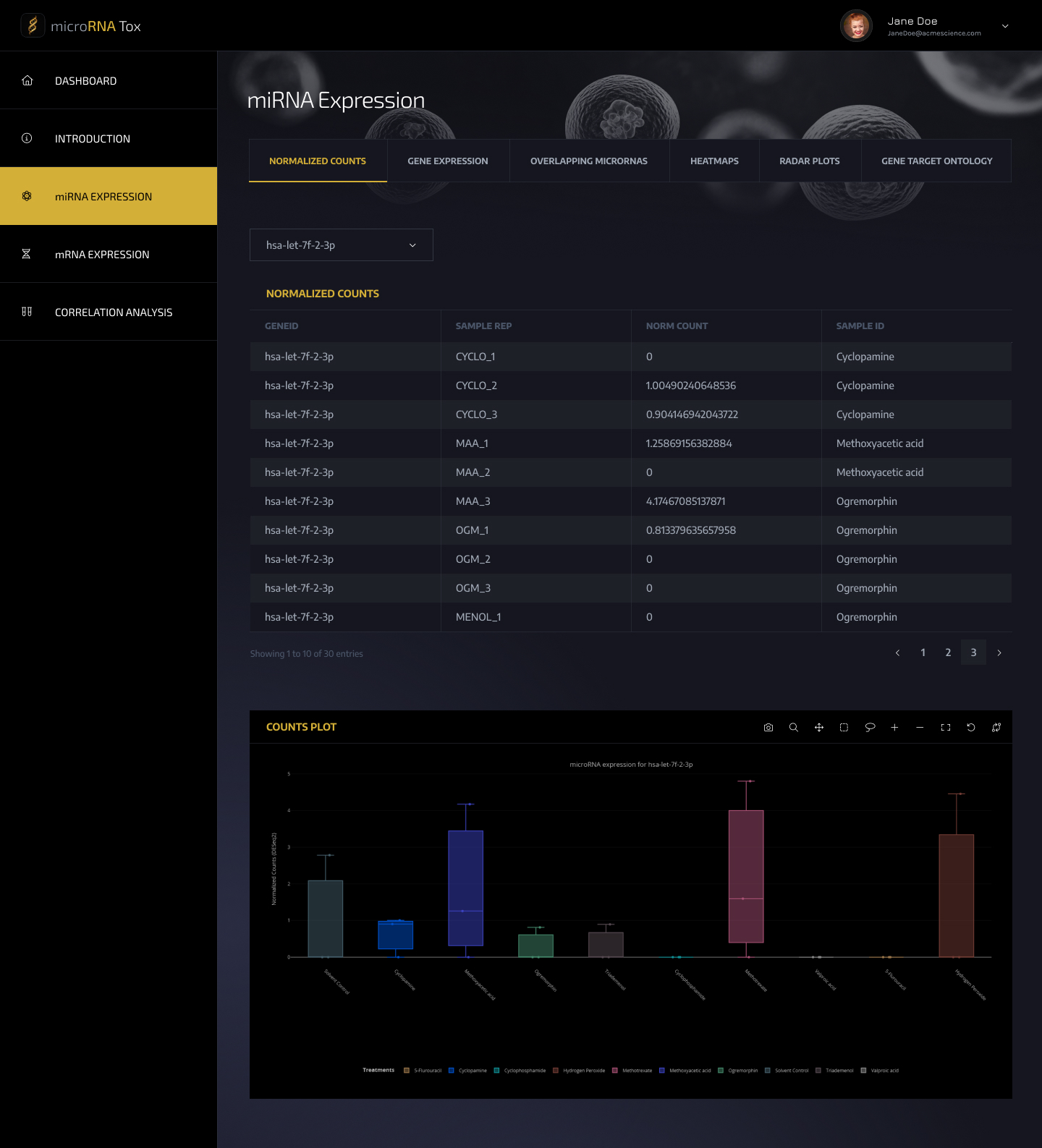Click the Methotrexate box in the plot
This screenshot has height=1148, width=1042.
pos(746,875)
